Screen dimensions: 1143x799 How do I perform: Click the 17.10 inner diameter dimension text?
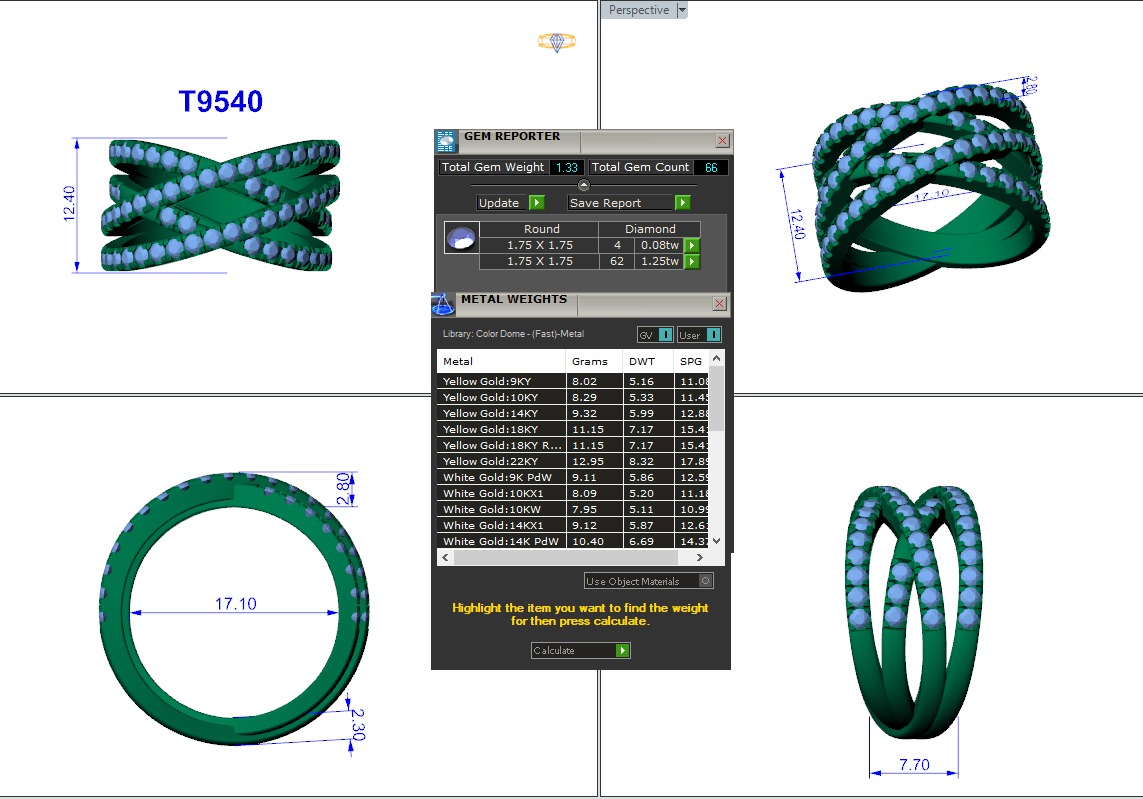pos(235,604)
